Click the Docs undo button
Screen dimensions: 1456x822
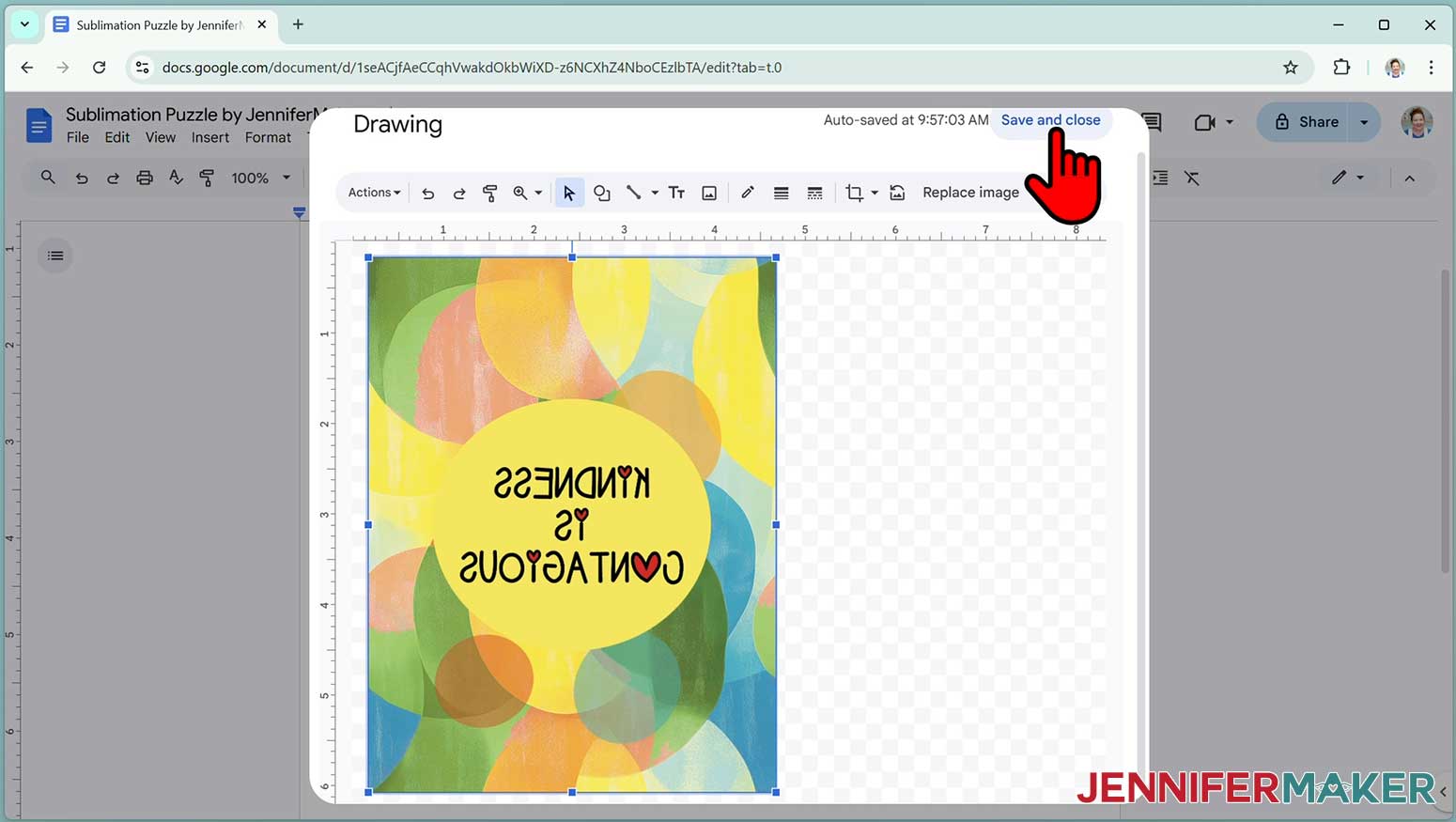tap(82, 178)
